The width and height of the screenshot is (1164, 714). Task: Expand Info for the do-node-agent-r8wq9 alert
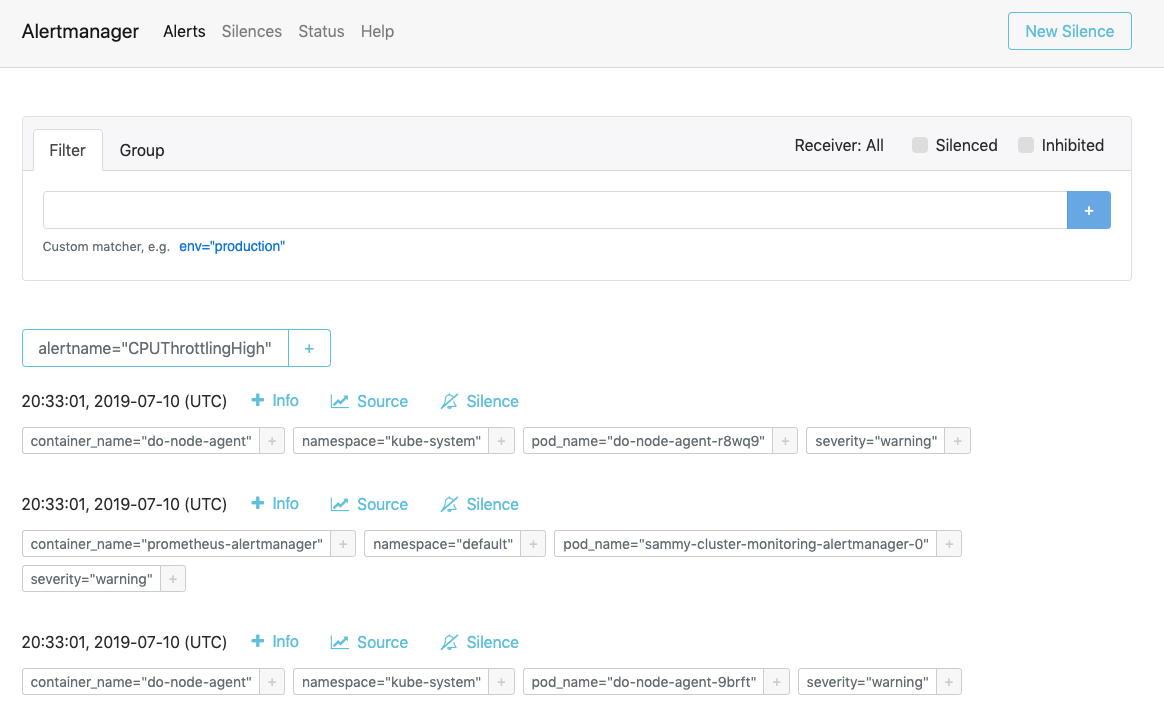pos(275,401)
